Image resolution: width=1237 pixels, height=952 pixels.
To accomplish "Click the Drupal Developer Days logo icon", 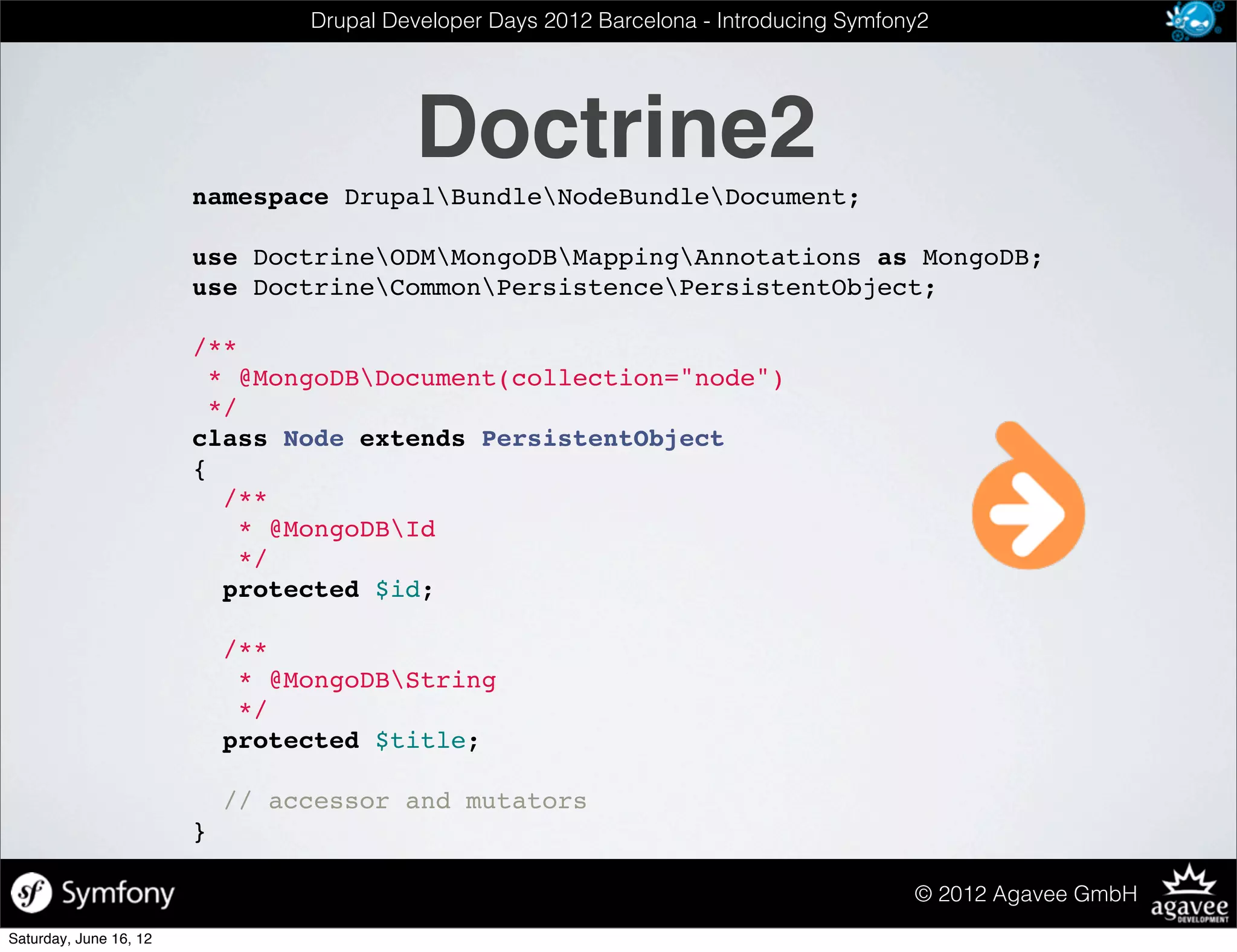I will point(1194,21).
